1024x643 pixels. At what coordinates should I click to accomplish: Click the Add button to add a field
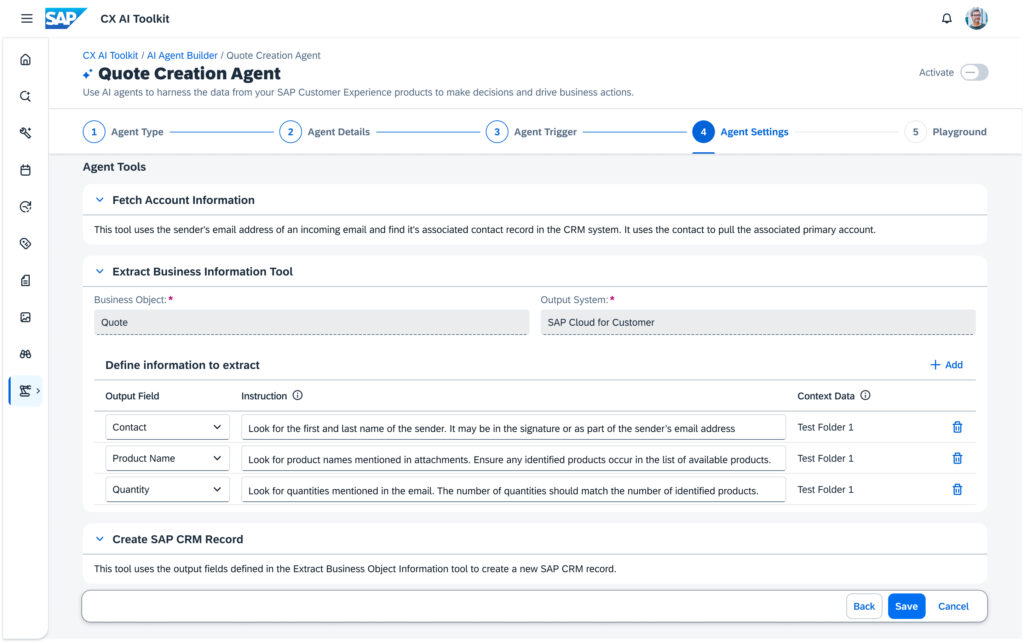[946, 365]
